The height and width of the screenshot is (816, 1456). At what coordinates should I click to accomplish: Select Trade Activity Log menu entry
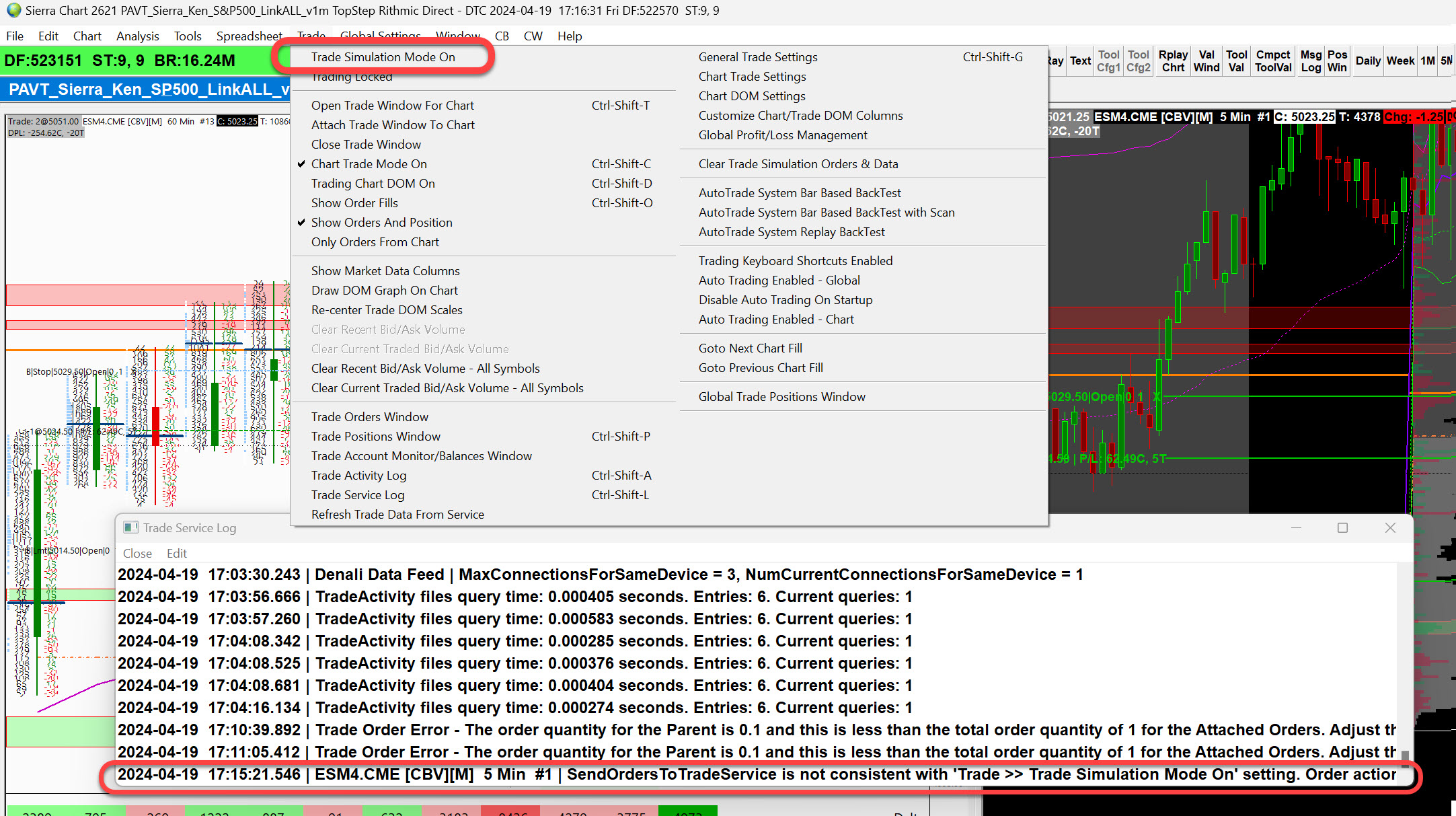pyautogui.click(x=358, y=476)
